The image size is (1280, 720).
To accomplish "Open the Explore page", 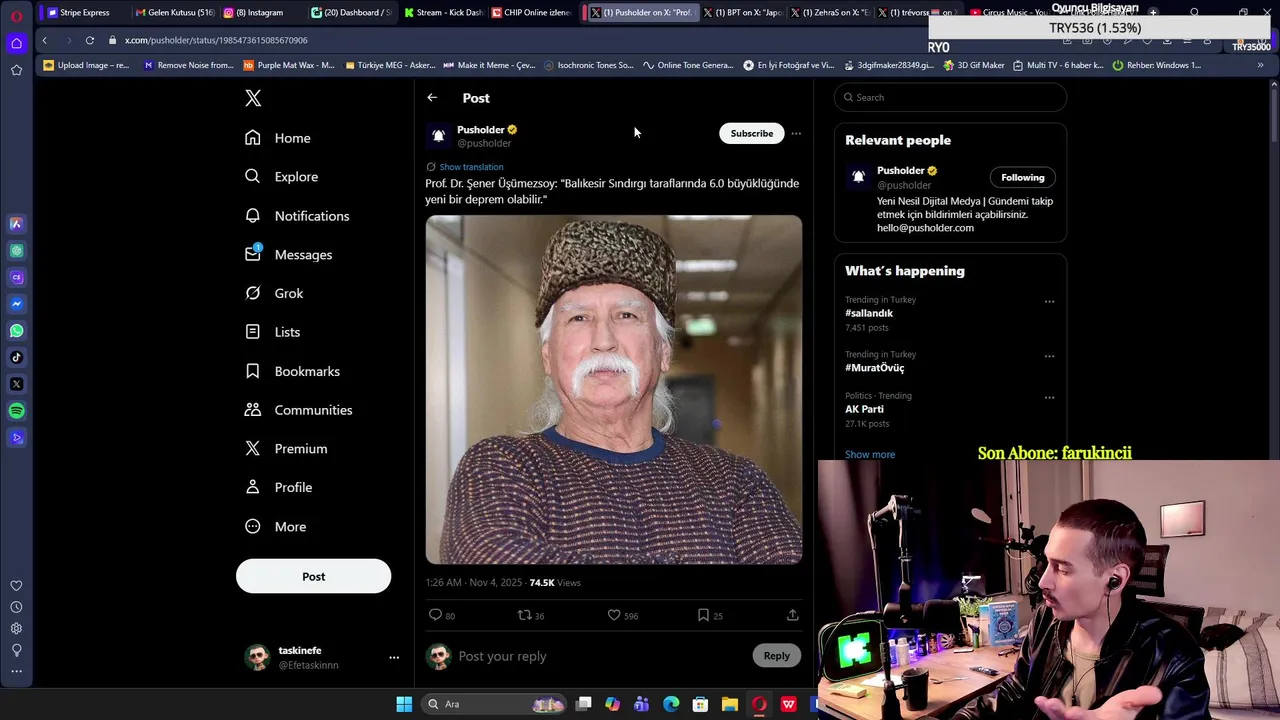I will 282,177.
